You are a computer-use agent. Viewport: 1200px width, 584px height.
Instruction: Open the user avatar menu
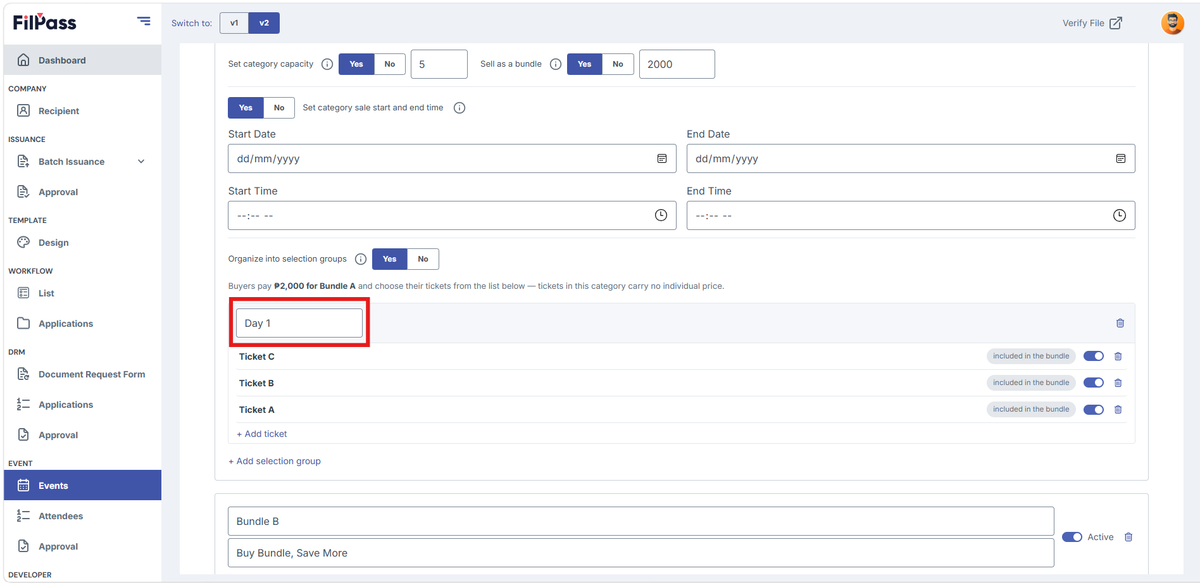pos(1172,23)
